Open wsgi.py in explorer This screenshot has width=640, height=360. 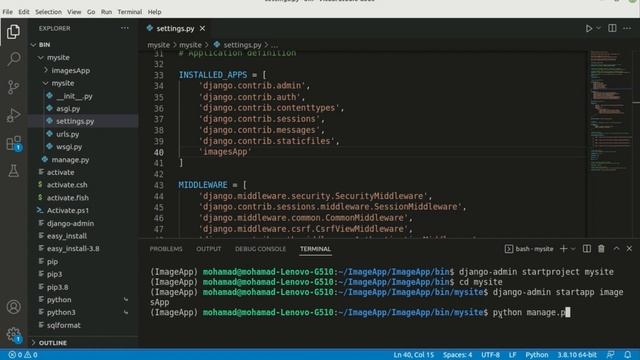point(69,147)
